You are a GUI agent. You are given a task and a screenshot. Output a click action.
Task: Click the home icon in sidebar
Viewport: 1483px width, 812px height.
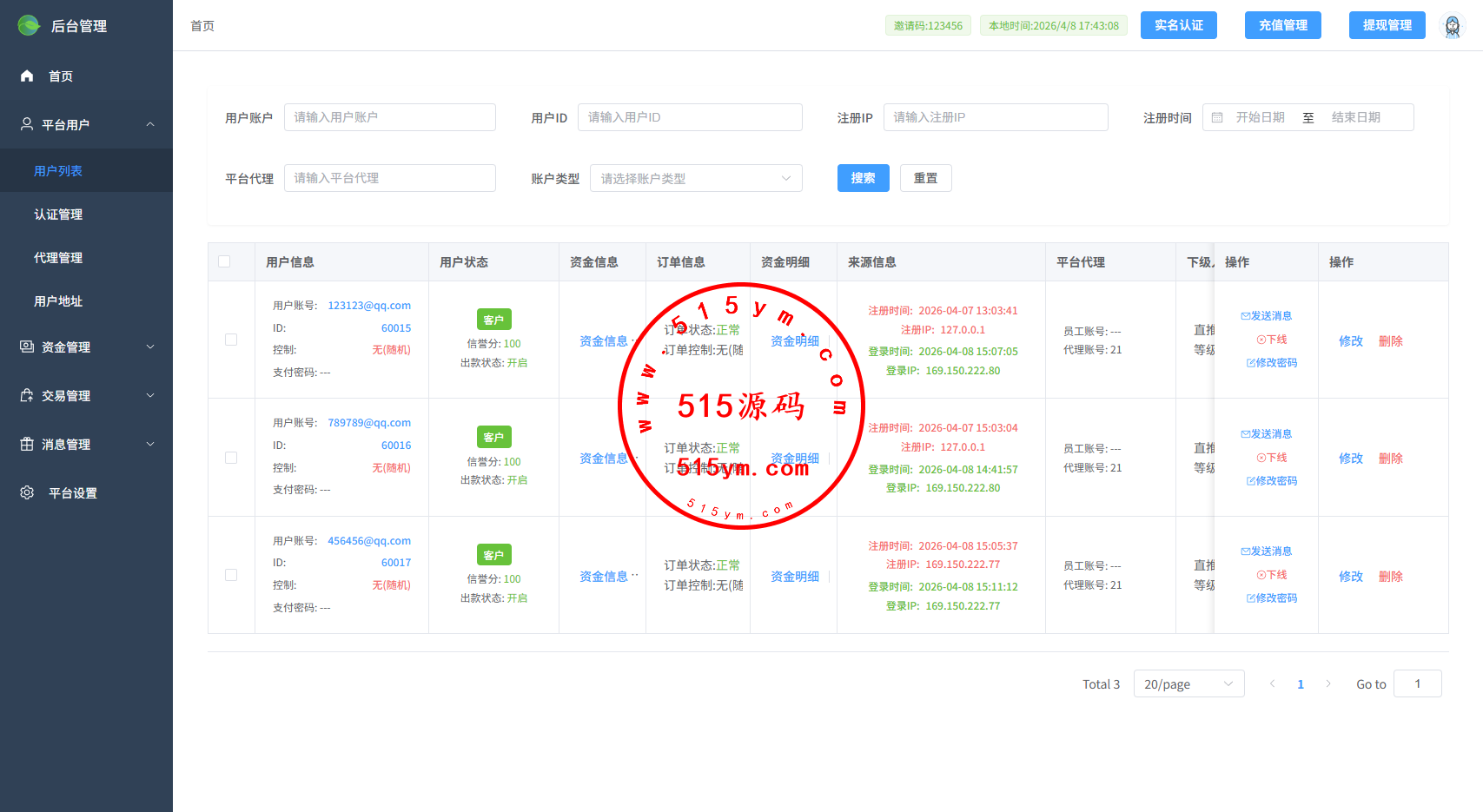27,76
